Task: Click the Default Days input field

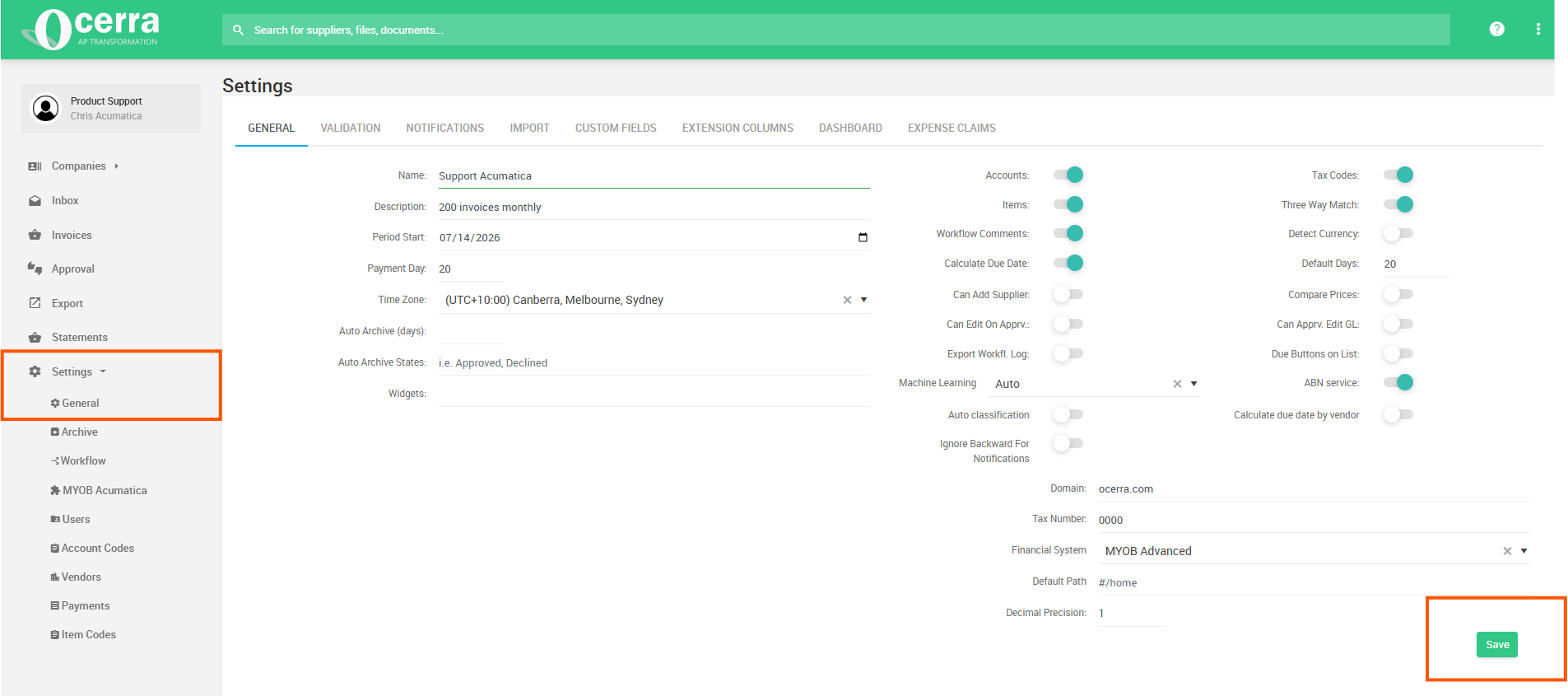Action: [1416, 264]
